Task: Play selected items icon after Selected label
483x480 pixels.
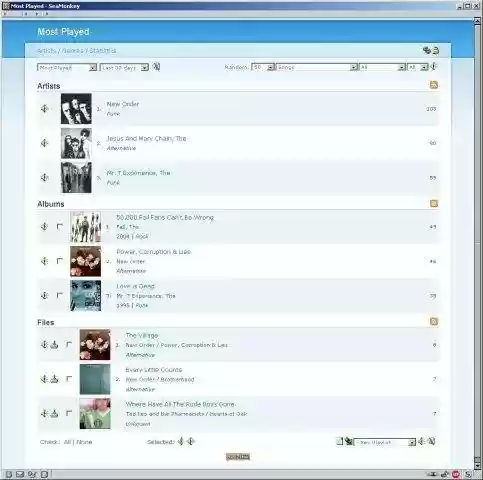Action: coord(181,442)
